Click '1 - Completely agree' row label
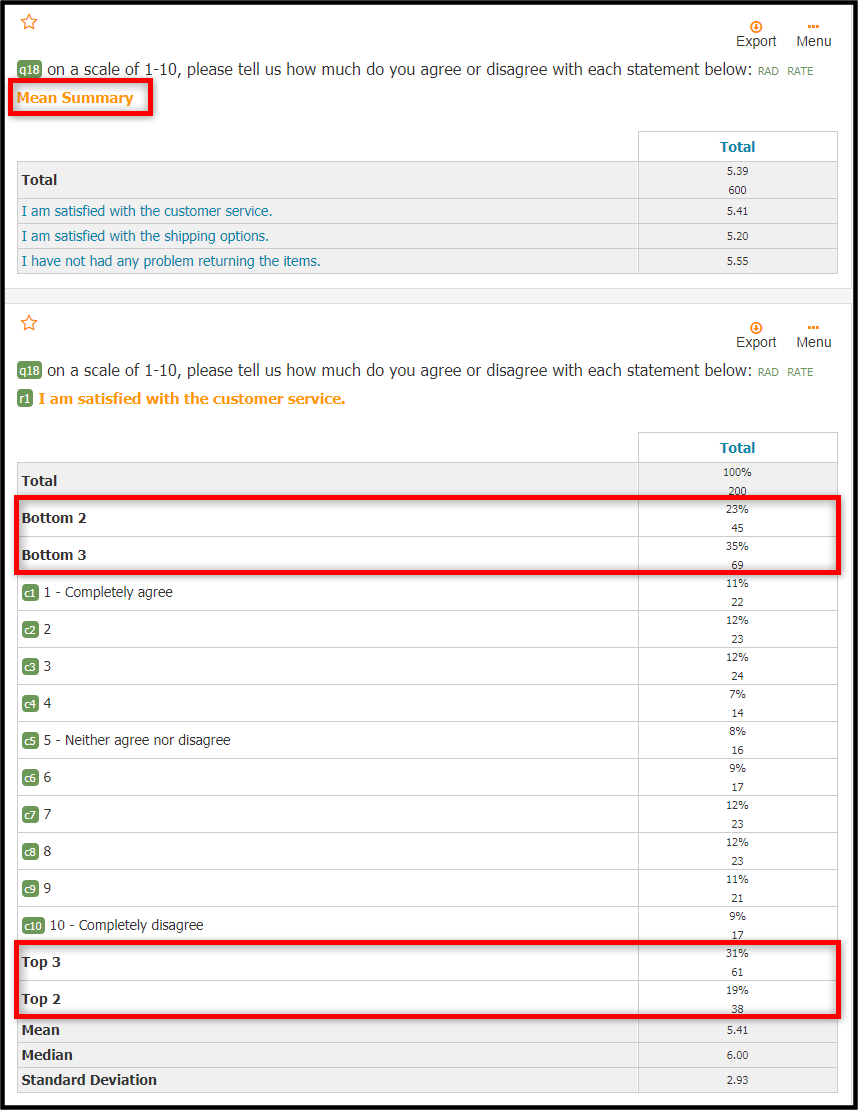 [108, 592]
